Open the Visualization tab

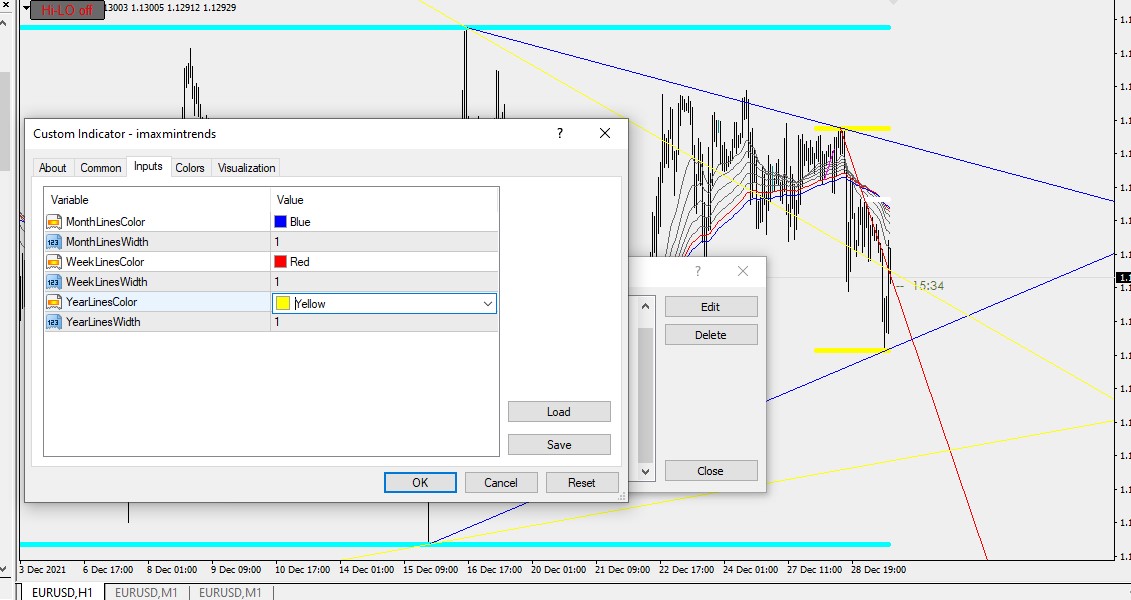pos(247,167)
